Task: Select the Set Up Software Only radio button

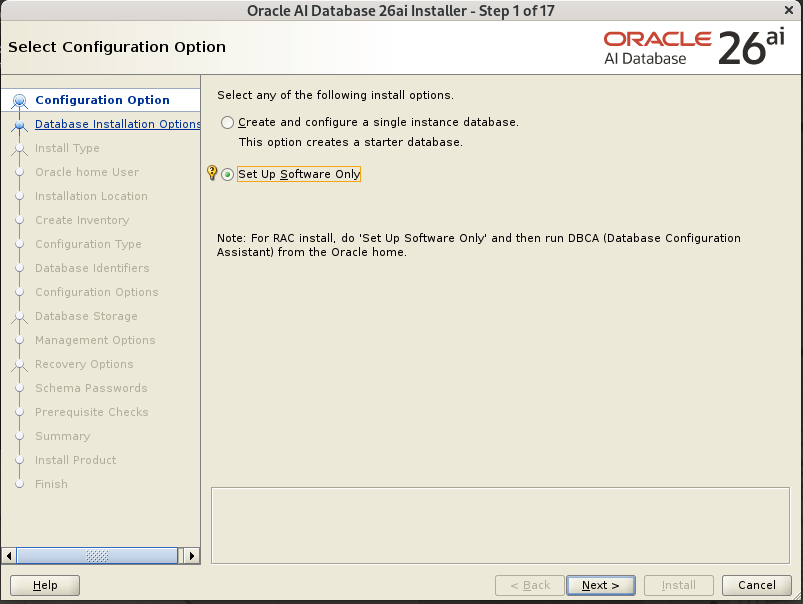Action: (x=228, y=174)
